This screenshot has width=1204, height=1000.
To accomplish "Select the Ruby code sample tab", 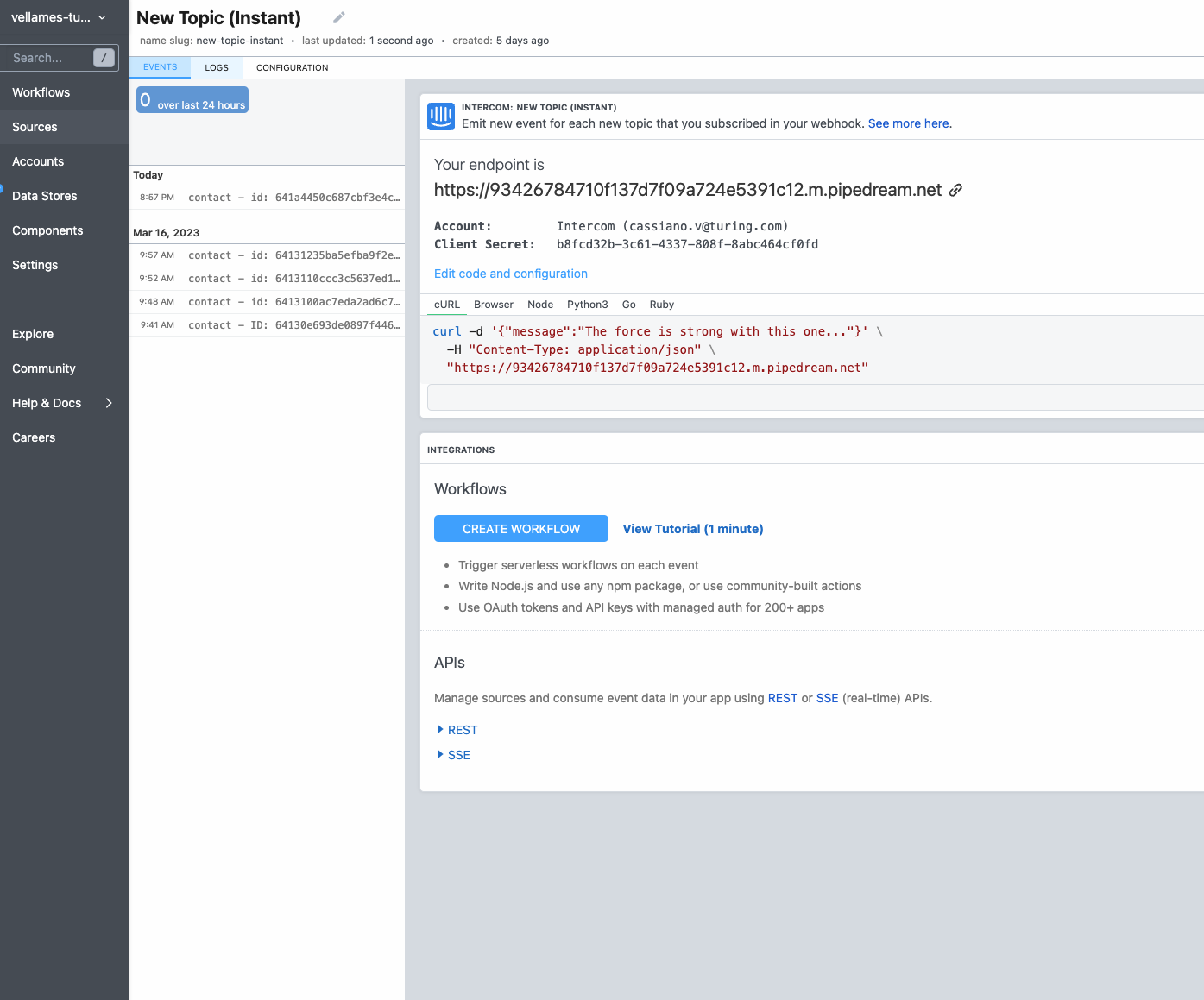I will click(x=661, y=304).
